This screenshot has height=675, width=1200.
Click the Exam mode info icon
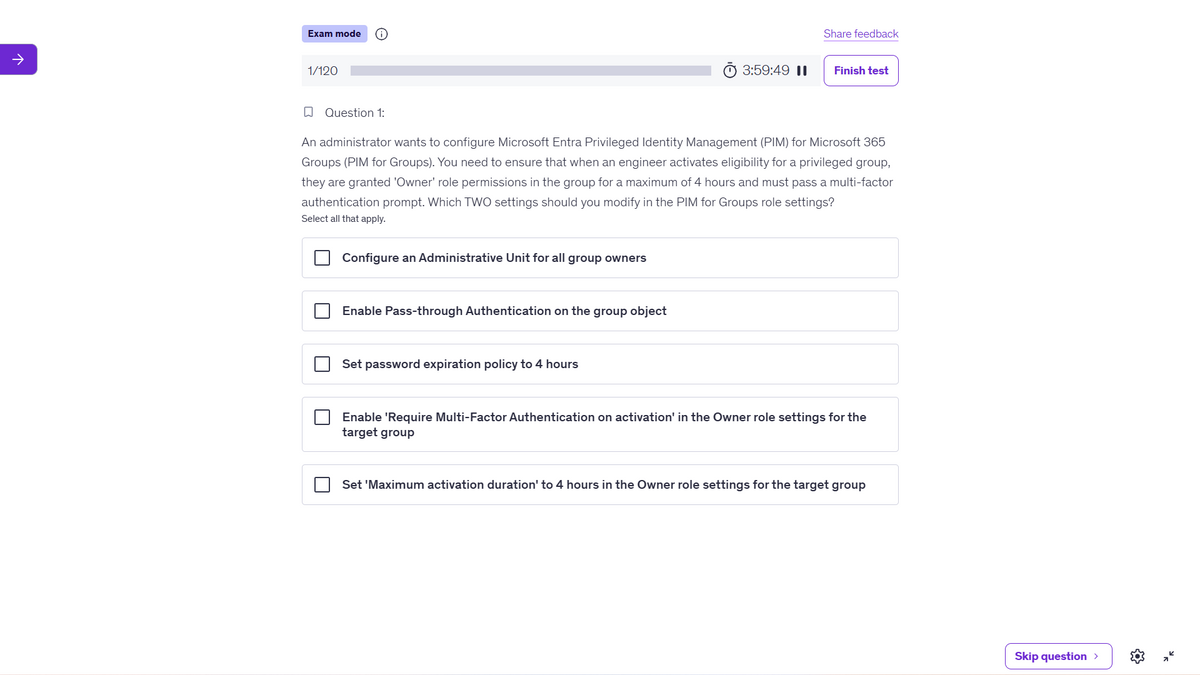point(382,34)
